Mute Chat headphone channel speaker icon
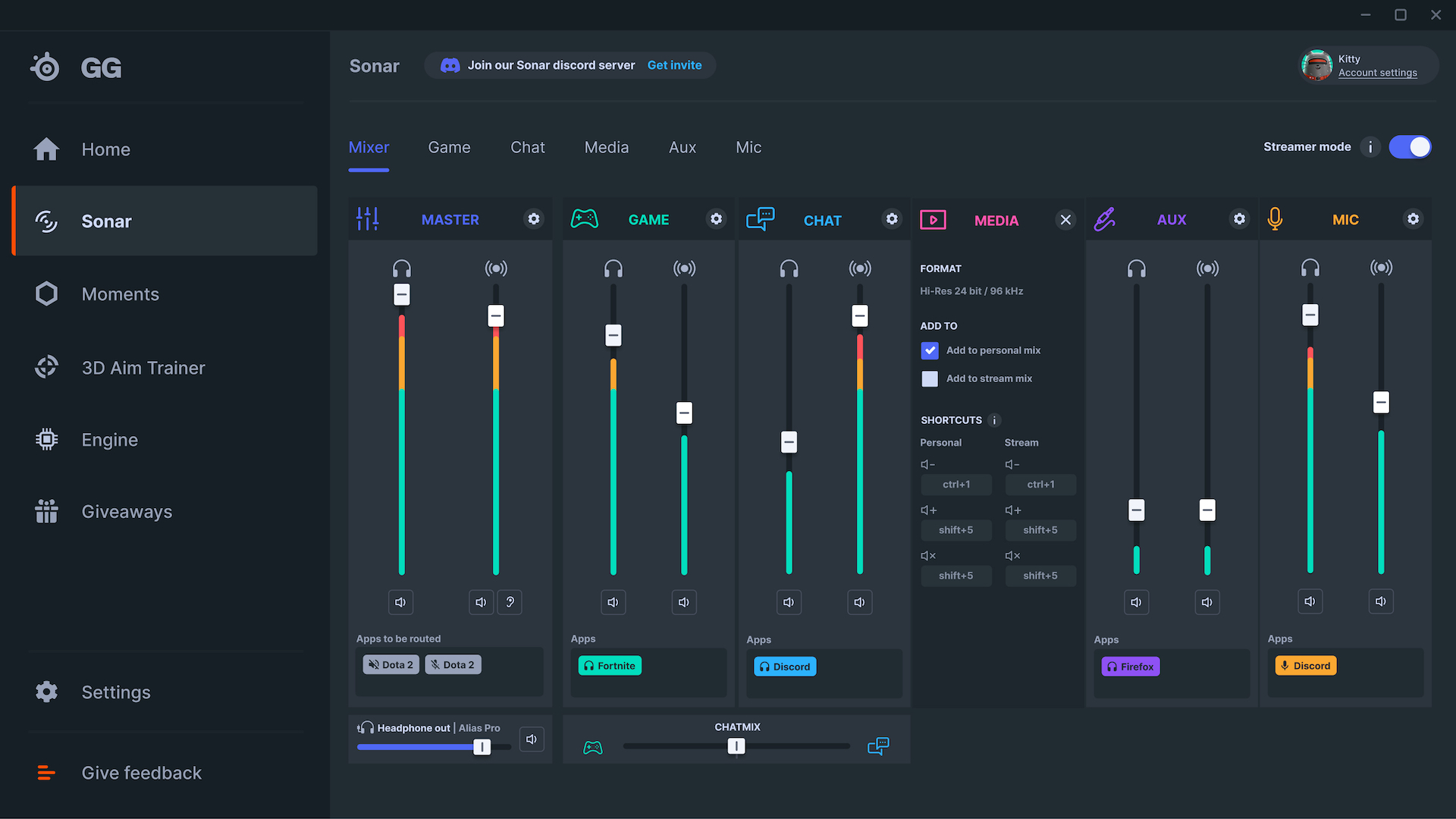Viewport: 1456px width, 819px height. [x=789, y=602]
